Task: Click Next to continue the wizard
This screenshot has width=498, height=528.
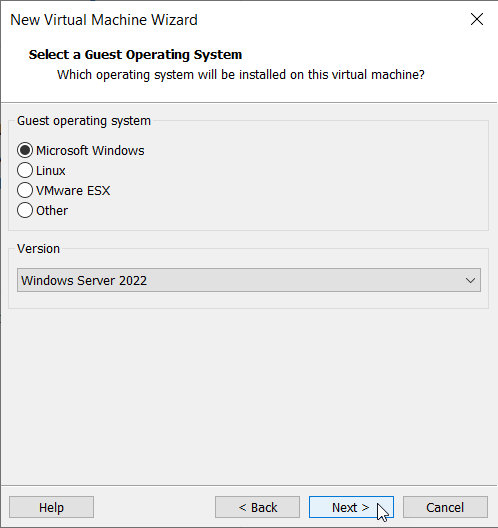Action: click(351, 507)
